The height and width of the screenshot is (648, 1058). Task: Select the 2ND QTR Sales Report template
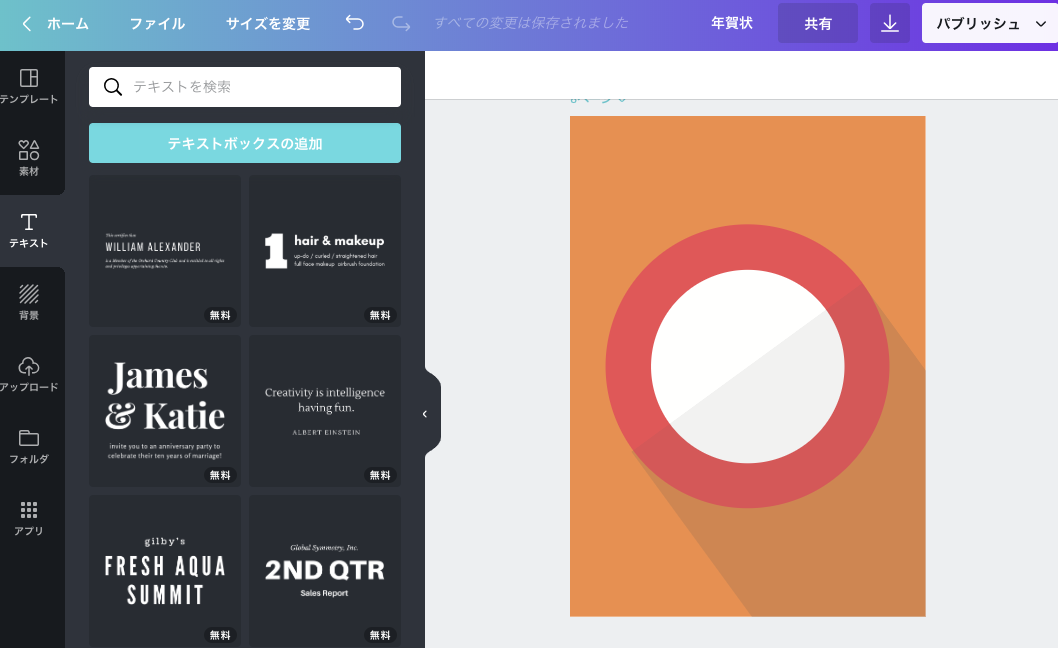click(x=325, y=571)
